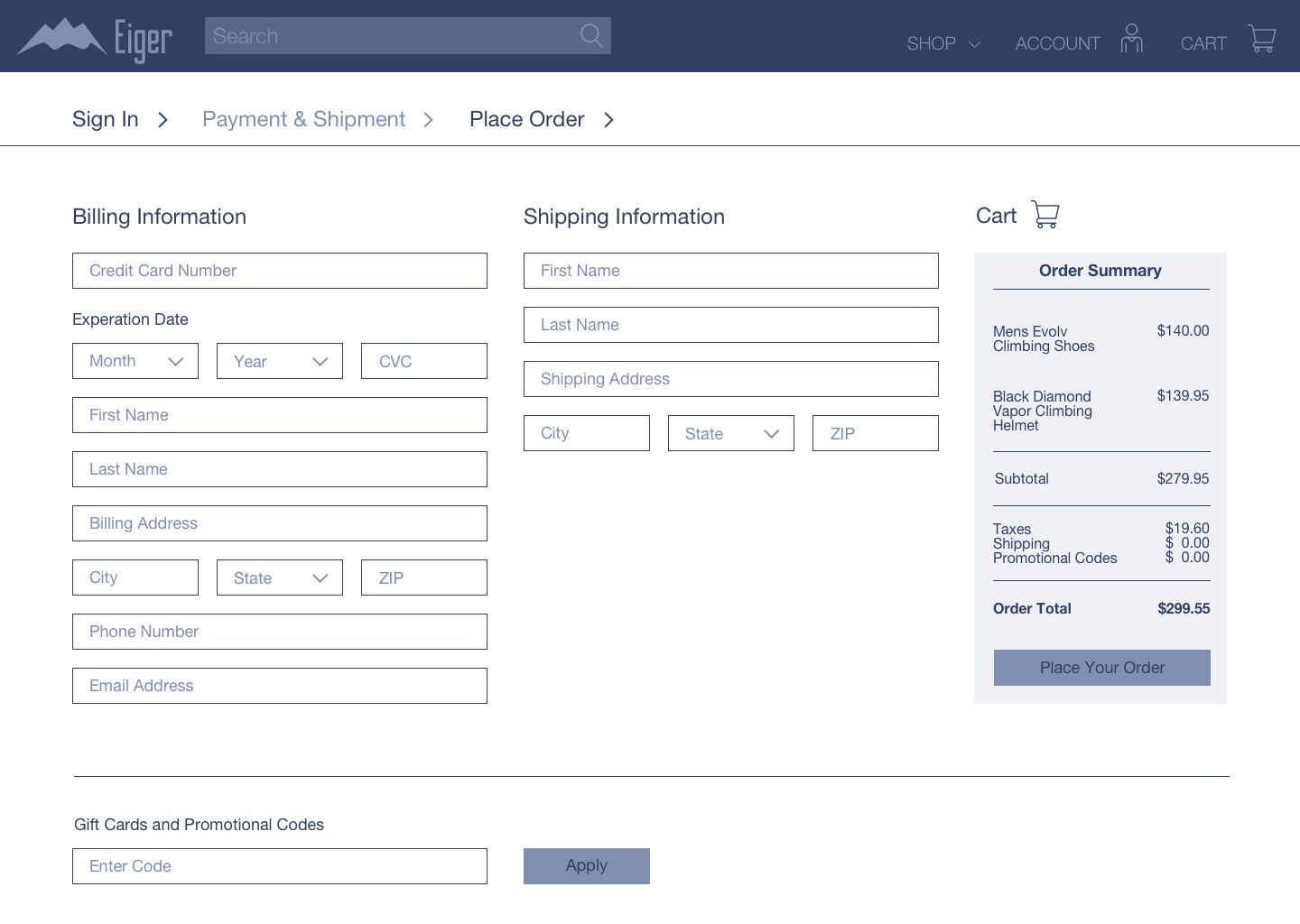Click the chevron after Payment & Shipment

pos(428,120)
